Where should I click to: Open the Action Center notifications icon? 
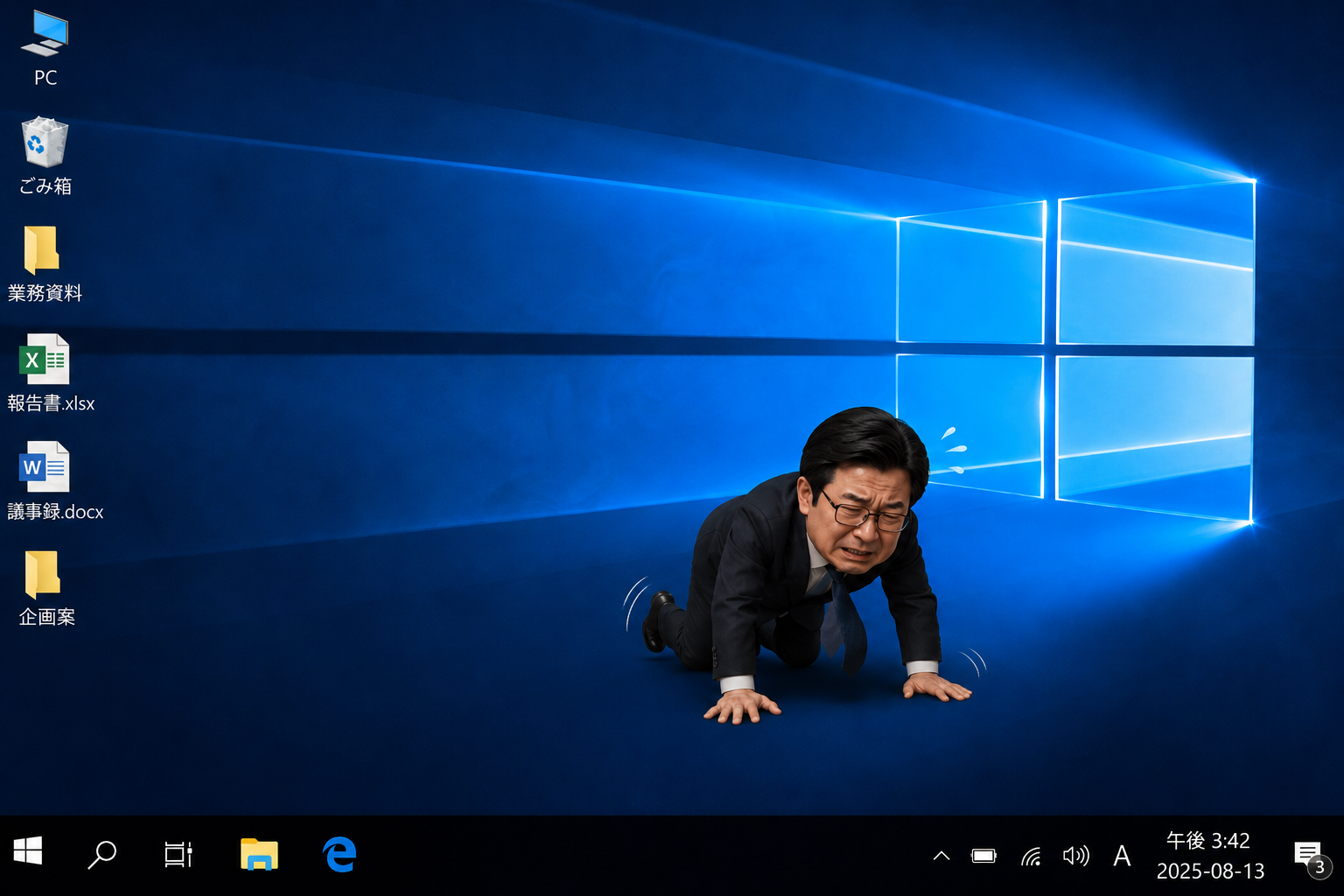click(x=1312, y=857)
